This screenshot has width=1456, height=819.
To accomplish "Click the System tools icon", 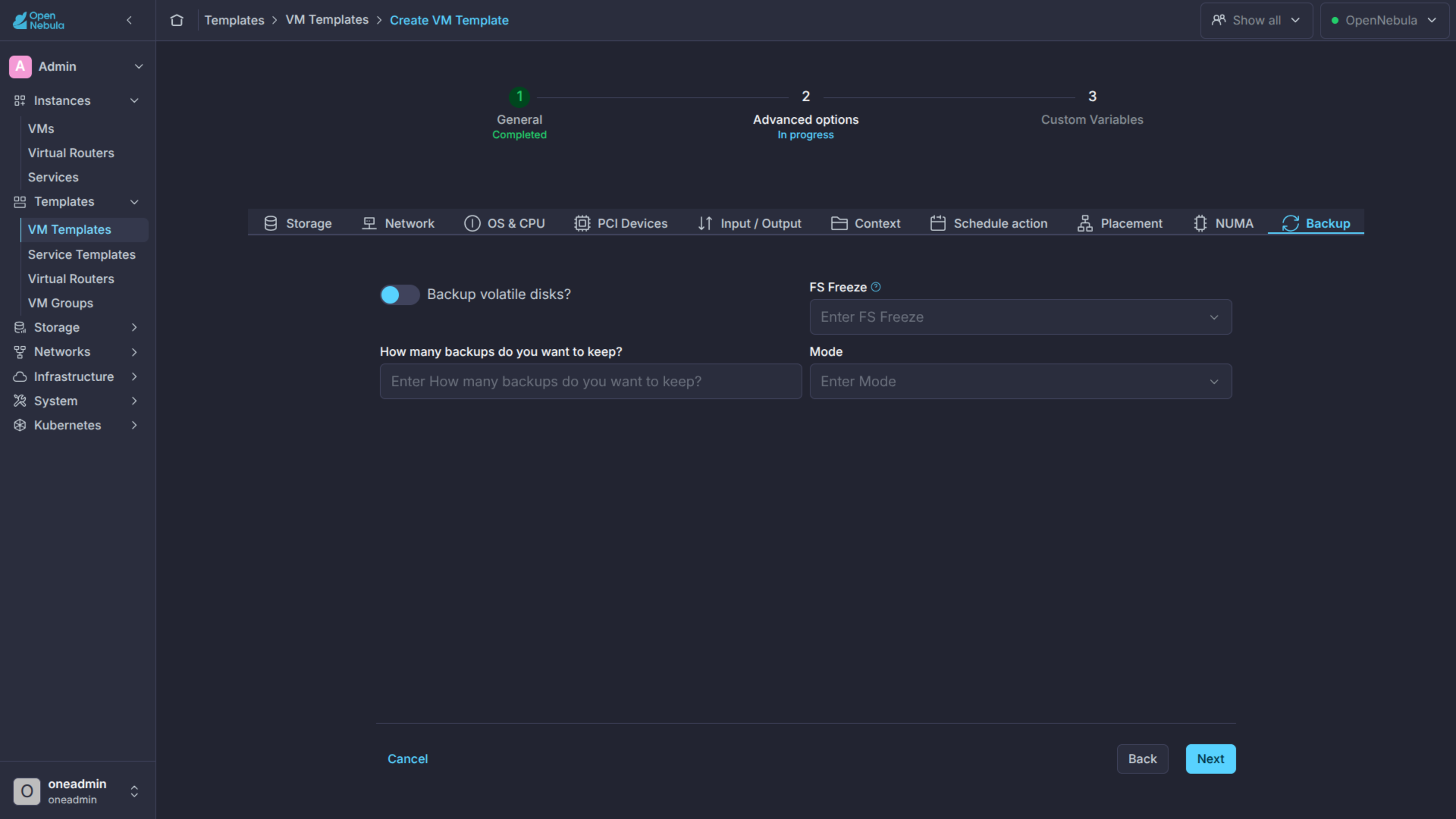I will [x=20, y=401].
